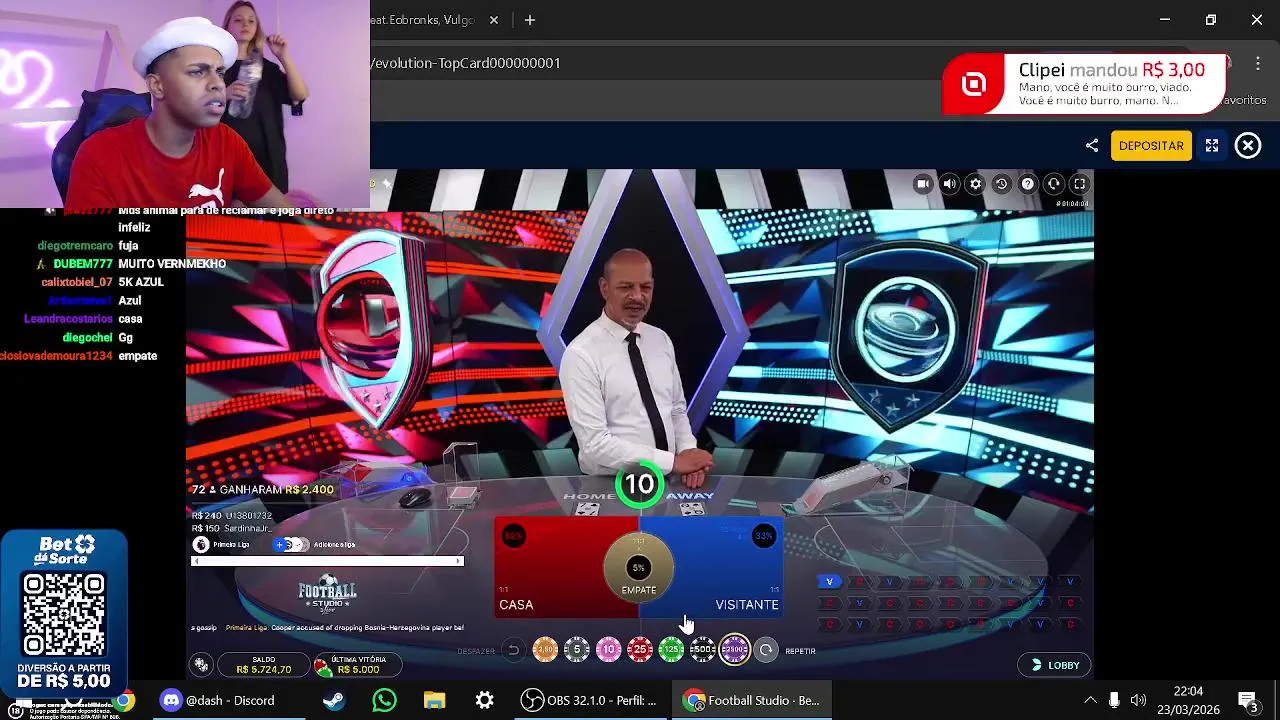Click the Clipei donation notification

pyautogui.click(x=1084, y=84)
